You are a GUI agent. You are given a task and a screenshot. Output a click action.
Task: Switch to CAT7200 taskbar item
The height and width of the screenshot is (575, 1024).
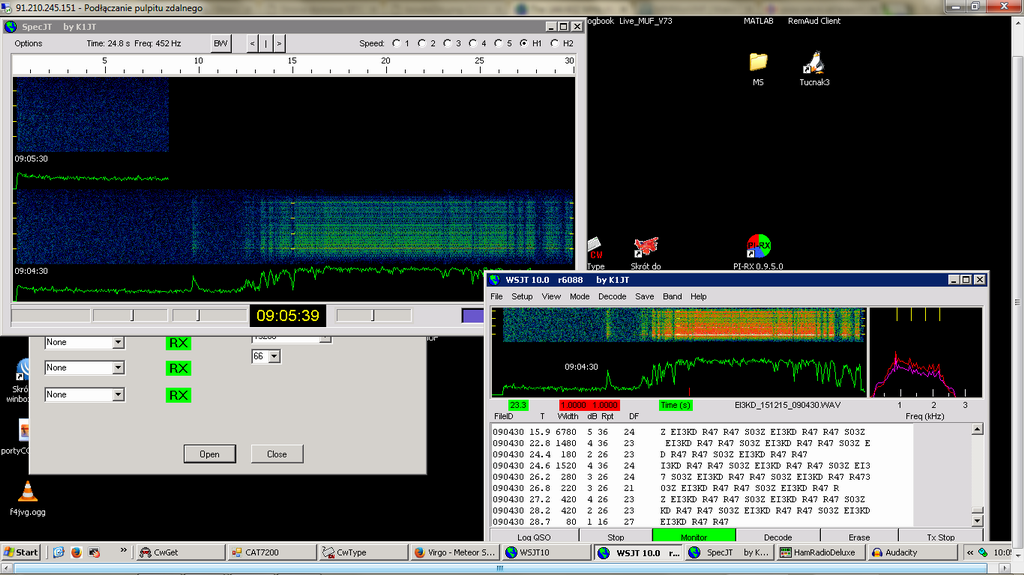(x=272, y=552)
